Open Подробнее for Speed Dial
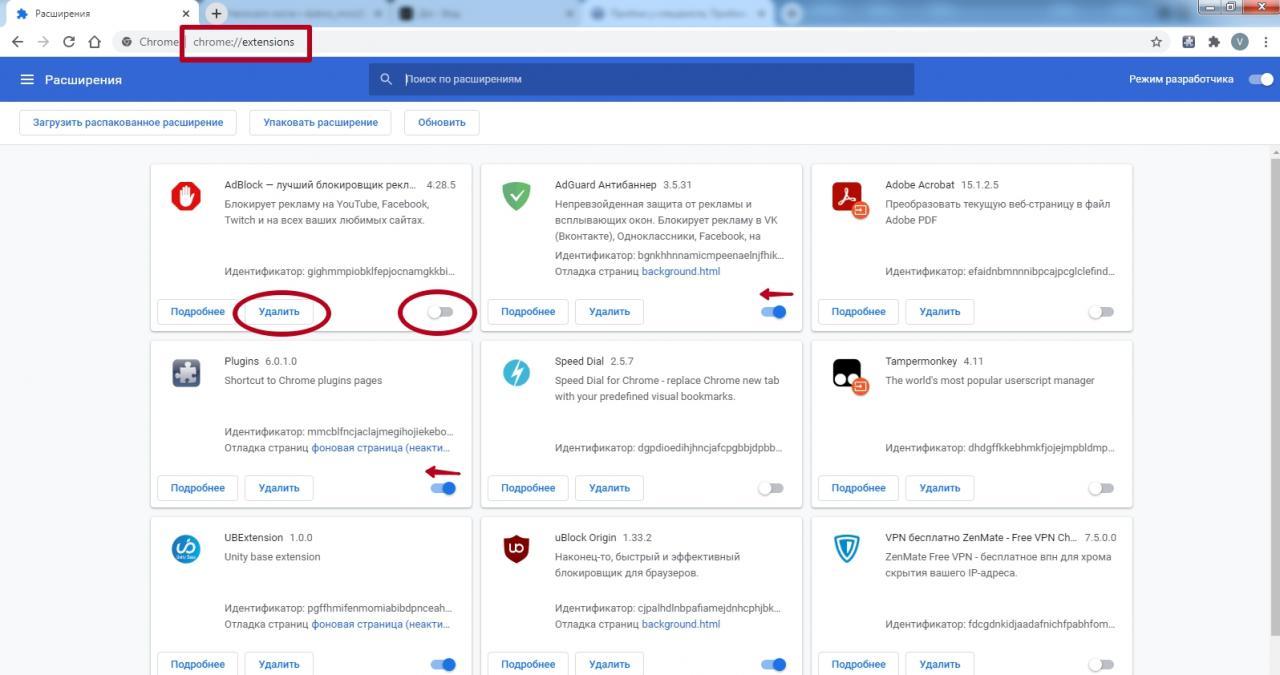Screen dimensions: 1280x675 coord(528,488)
